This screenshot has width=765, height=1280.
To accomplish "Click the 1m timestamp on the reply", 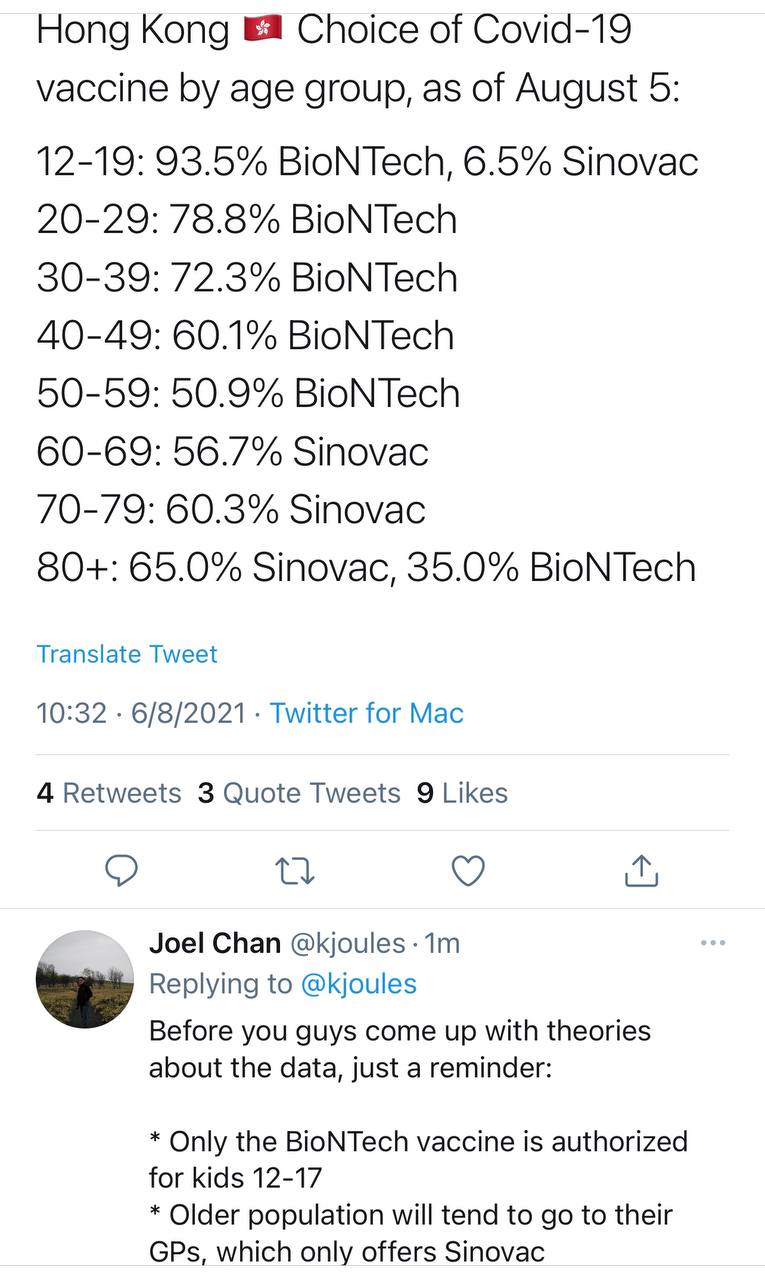I will click(x=442, y=943).
